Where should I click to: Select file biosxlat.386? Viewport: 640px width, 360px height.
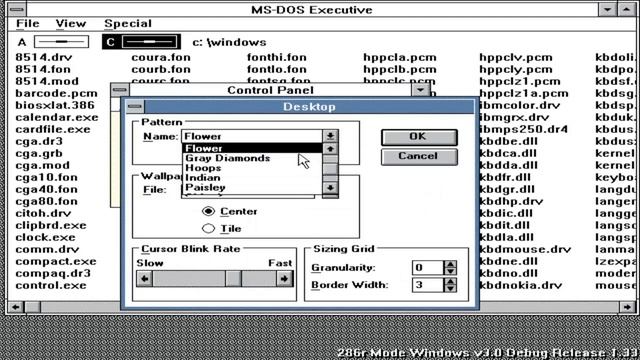coord(55,105)
